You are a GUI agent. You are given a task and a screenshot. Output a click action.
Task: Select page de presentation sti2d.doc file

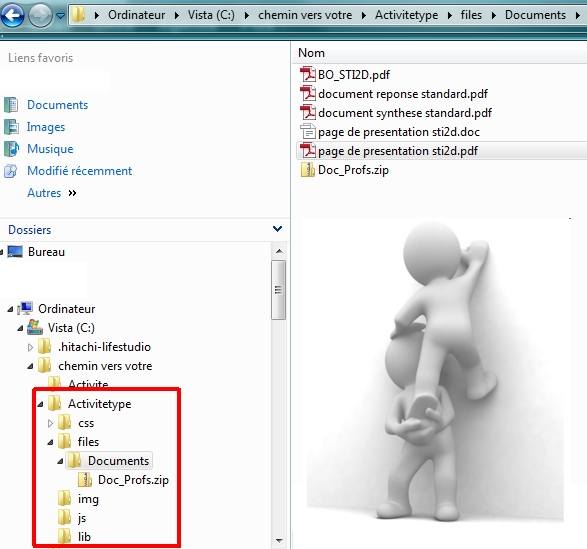[398, 132]
